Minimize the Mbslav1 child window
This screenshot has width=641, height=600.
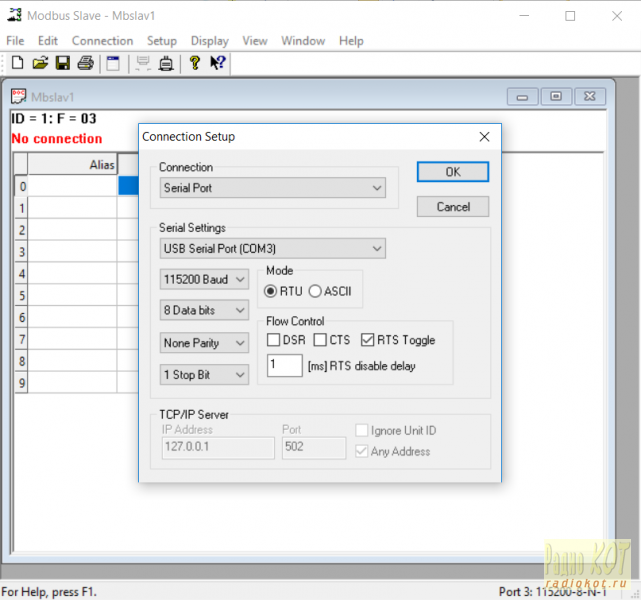[x=522, y=97]
